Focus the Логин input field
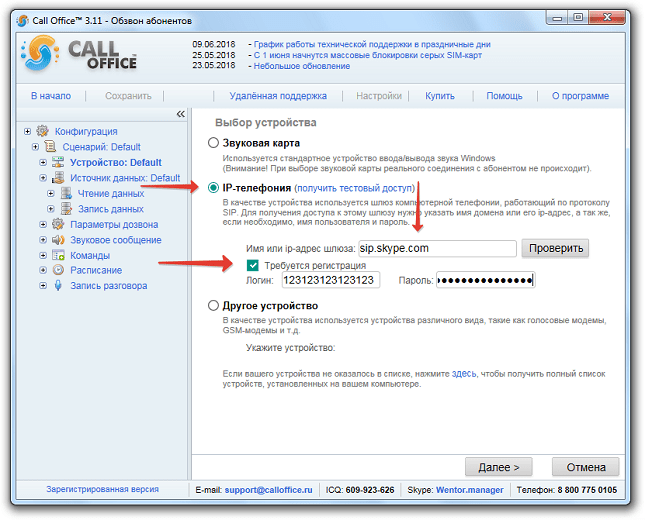The image size is (645, 520). [330, 280]
